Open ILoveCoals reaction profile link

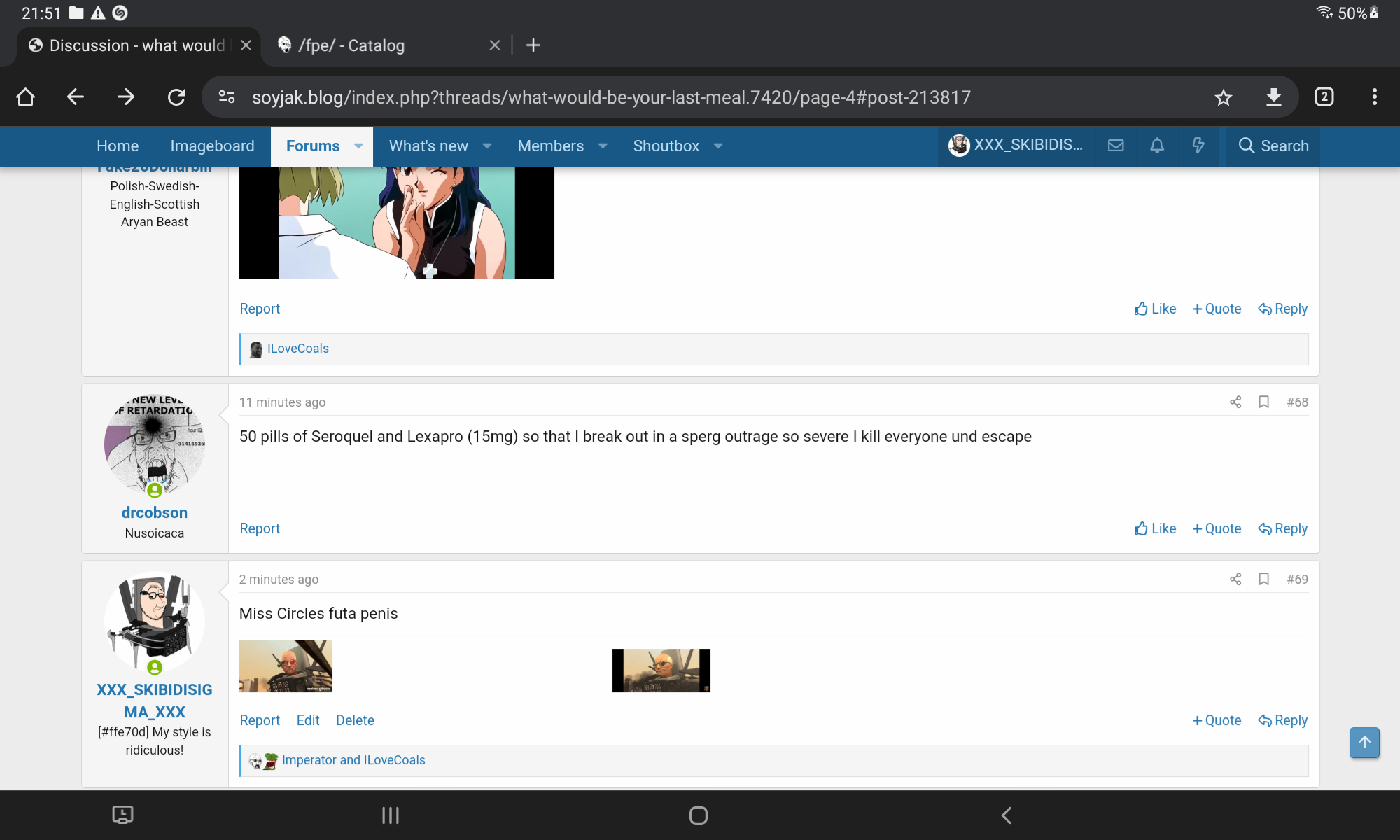point(297,349)
